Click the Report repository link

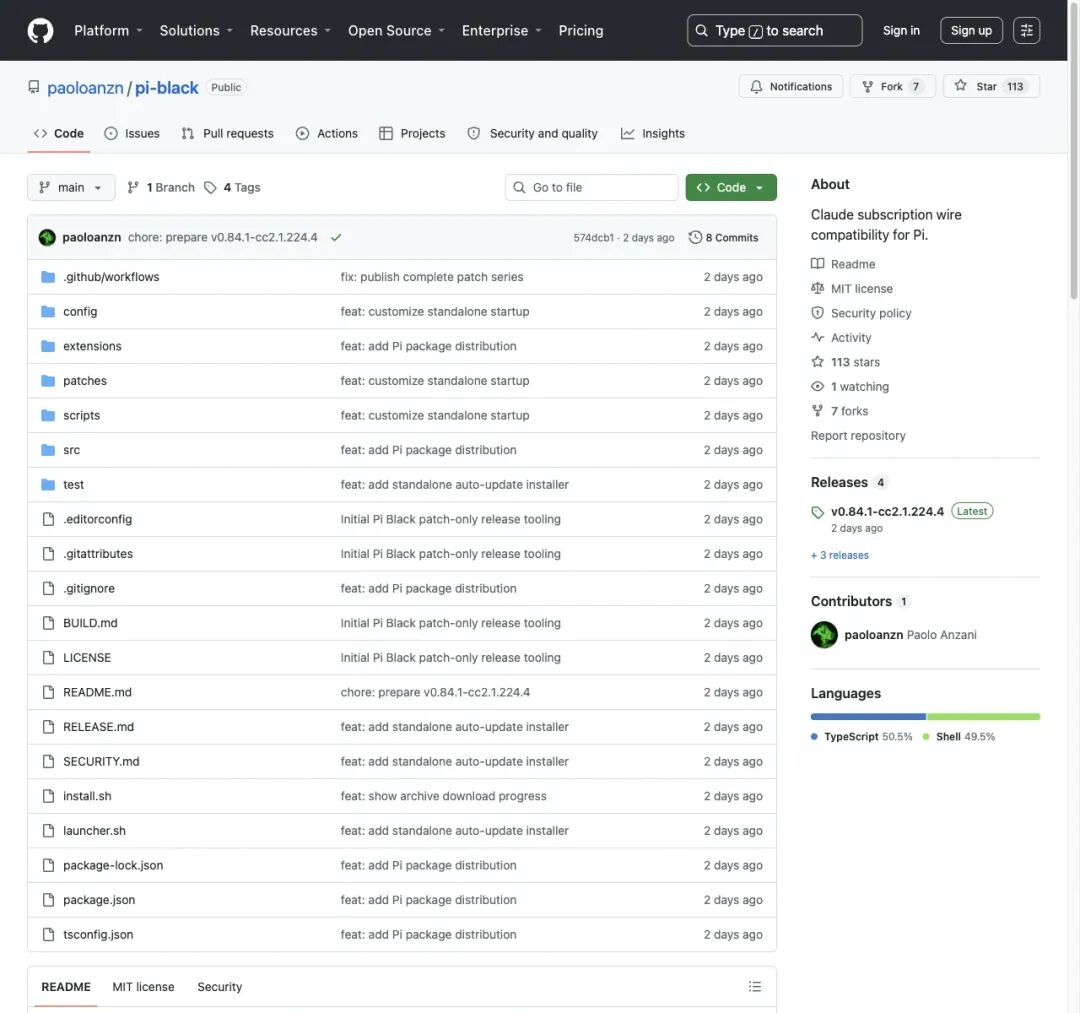858,436
